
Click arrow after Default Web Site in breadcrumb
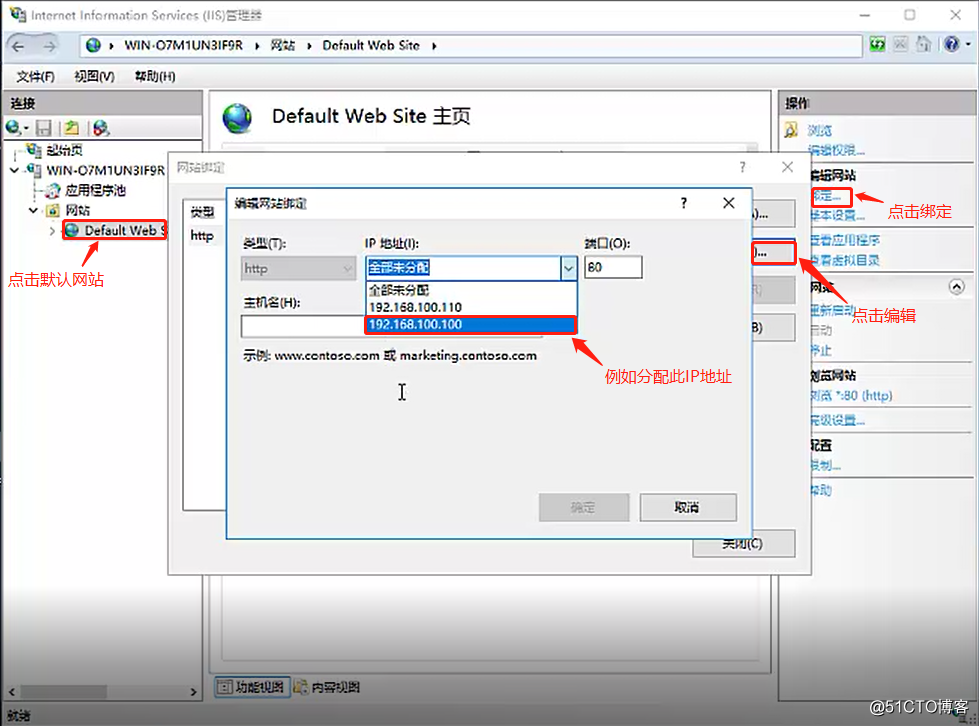click(x=434, y=46)
